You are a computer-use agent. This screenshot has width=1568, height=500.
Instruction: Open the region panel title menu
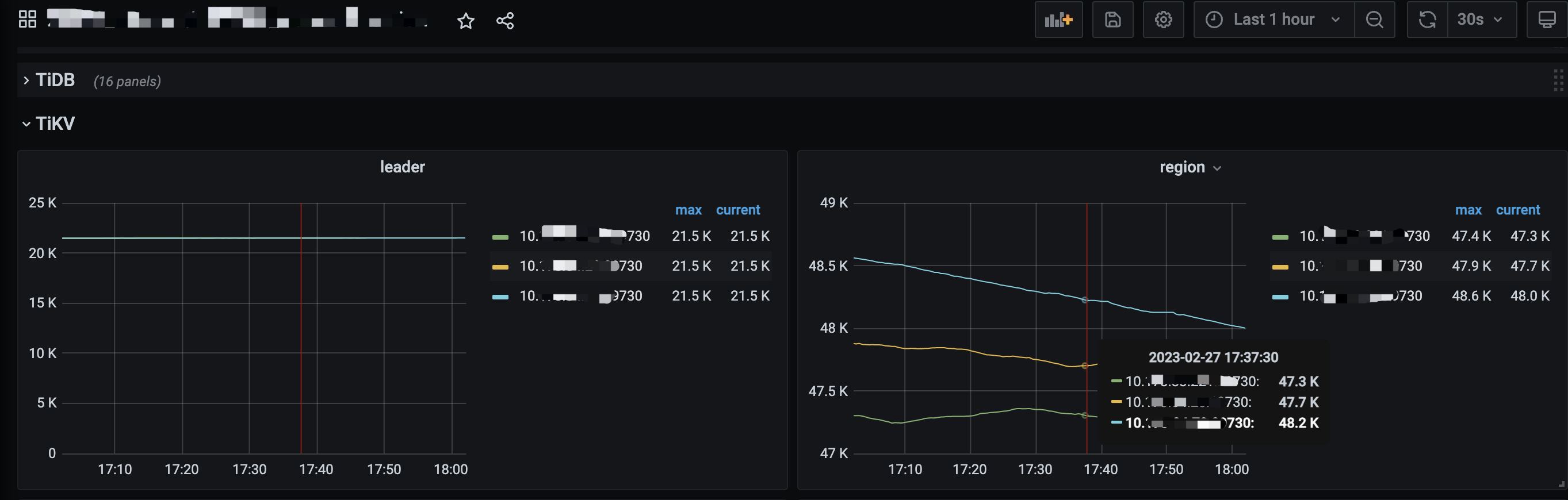(1190, 167)
